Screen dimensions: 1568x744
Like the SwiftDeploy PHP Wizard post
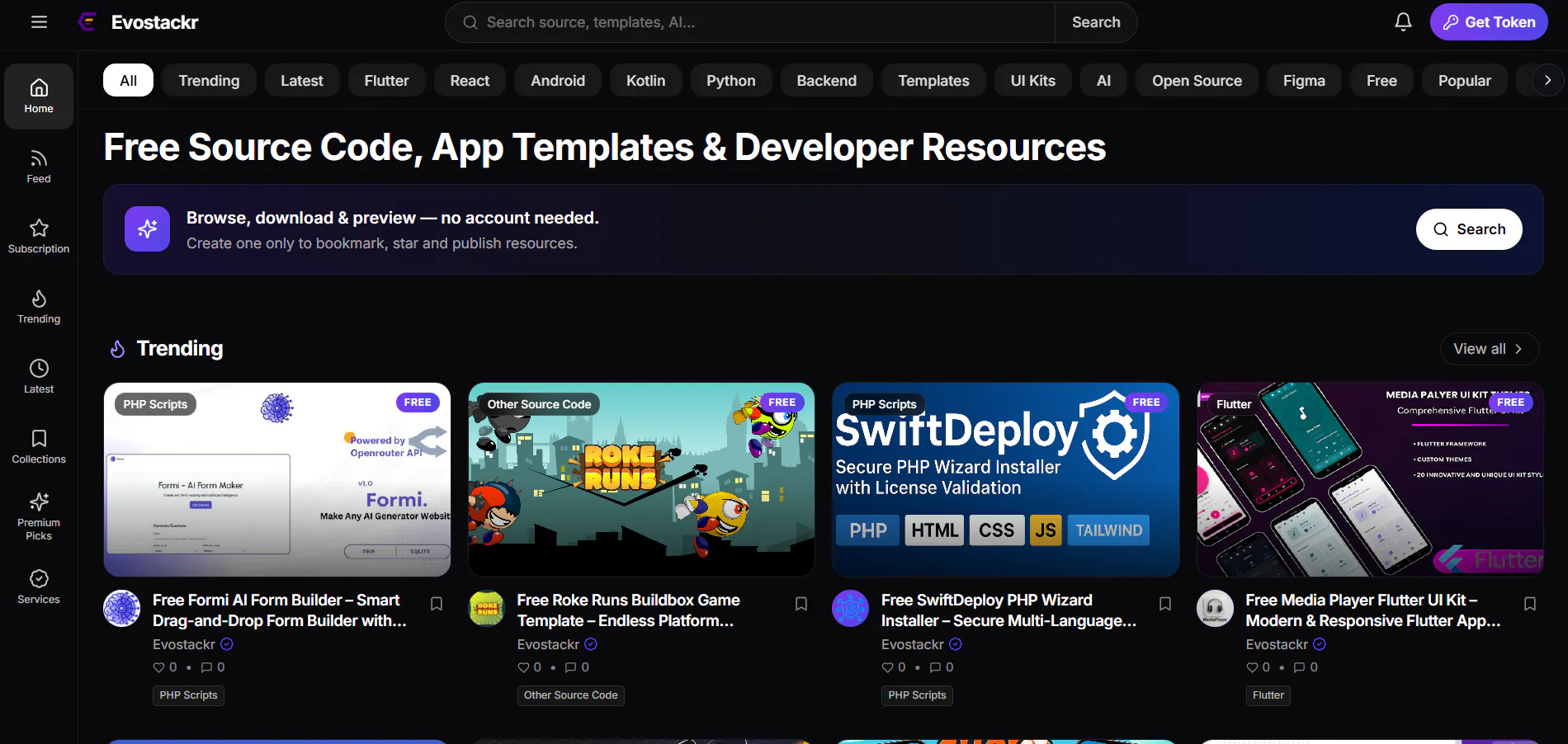[x=894, y=667]
